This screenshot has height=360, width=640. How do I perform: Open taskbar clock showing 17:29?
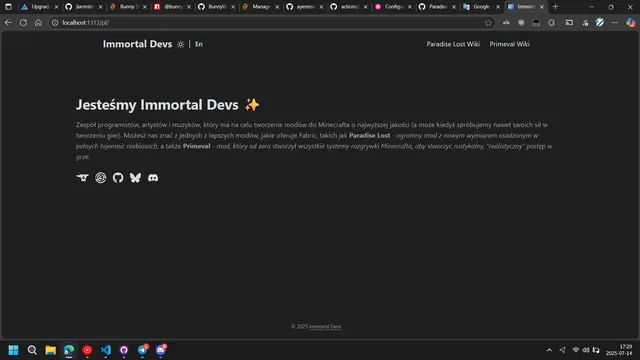click(x=619, y=350)
